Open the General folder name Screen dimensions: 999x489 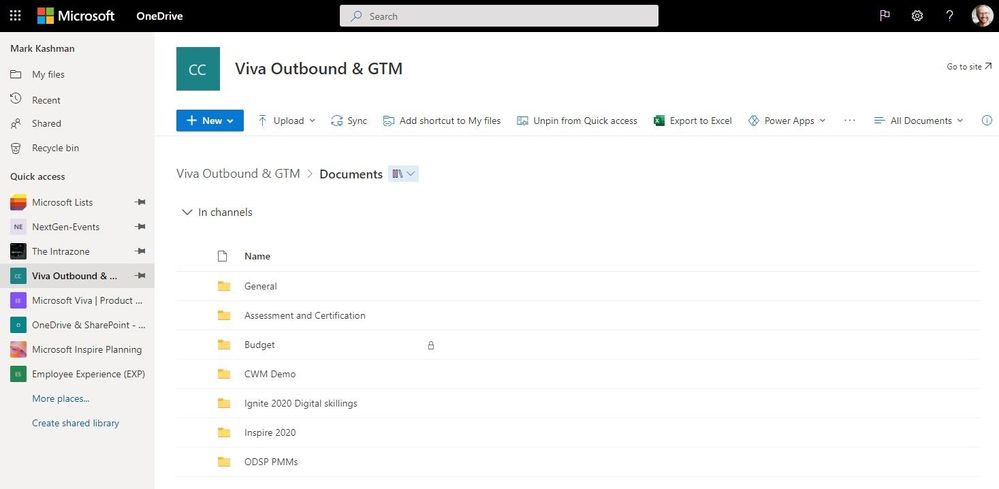tap(261, 287)
